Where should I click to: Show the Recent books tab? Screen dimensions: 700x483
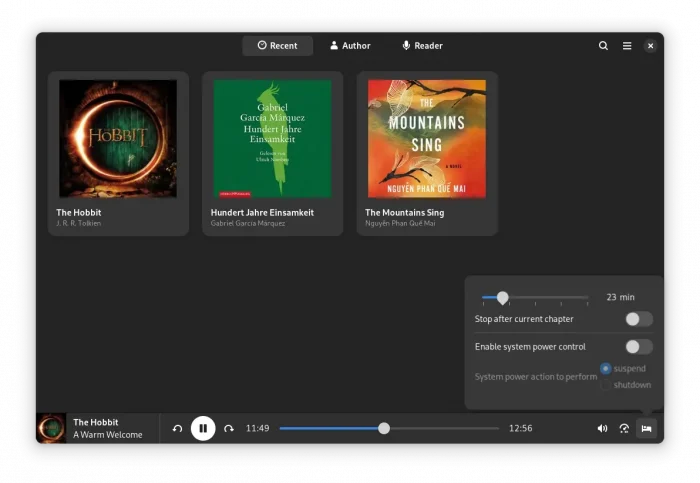(277, 46)
